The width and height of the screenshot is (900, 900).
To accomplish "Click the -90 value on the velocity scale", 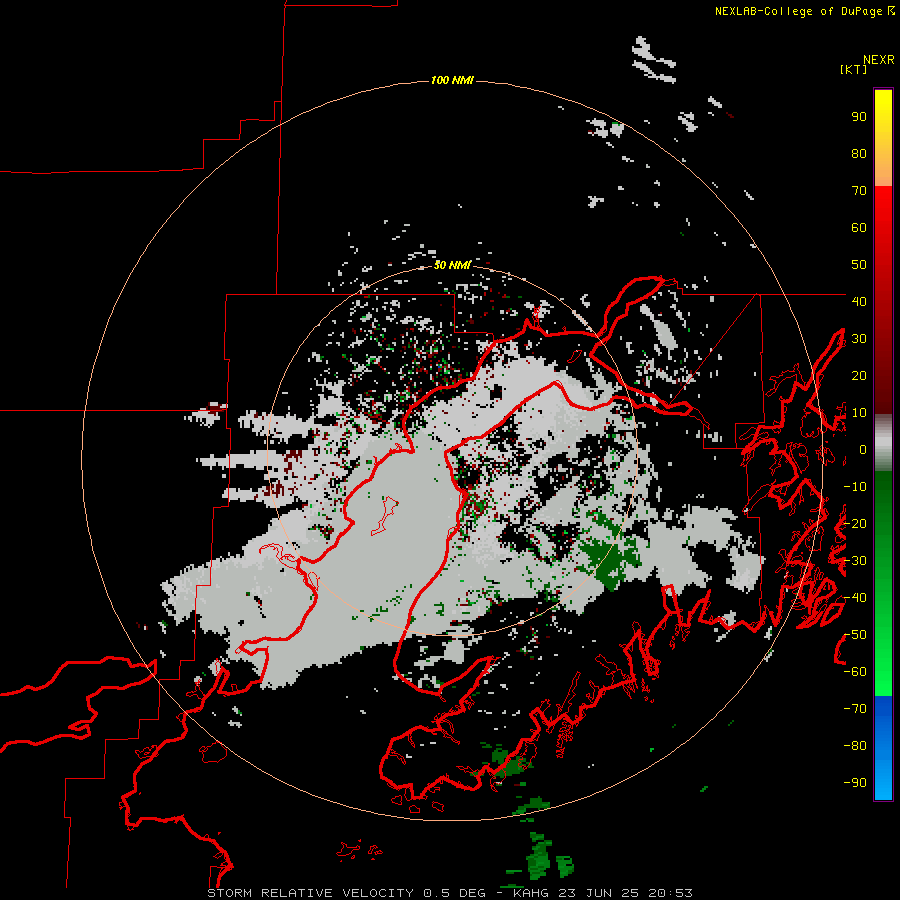I will [855, 782].
